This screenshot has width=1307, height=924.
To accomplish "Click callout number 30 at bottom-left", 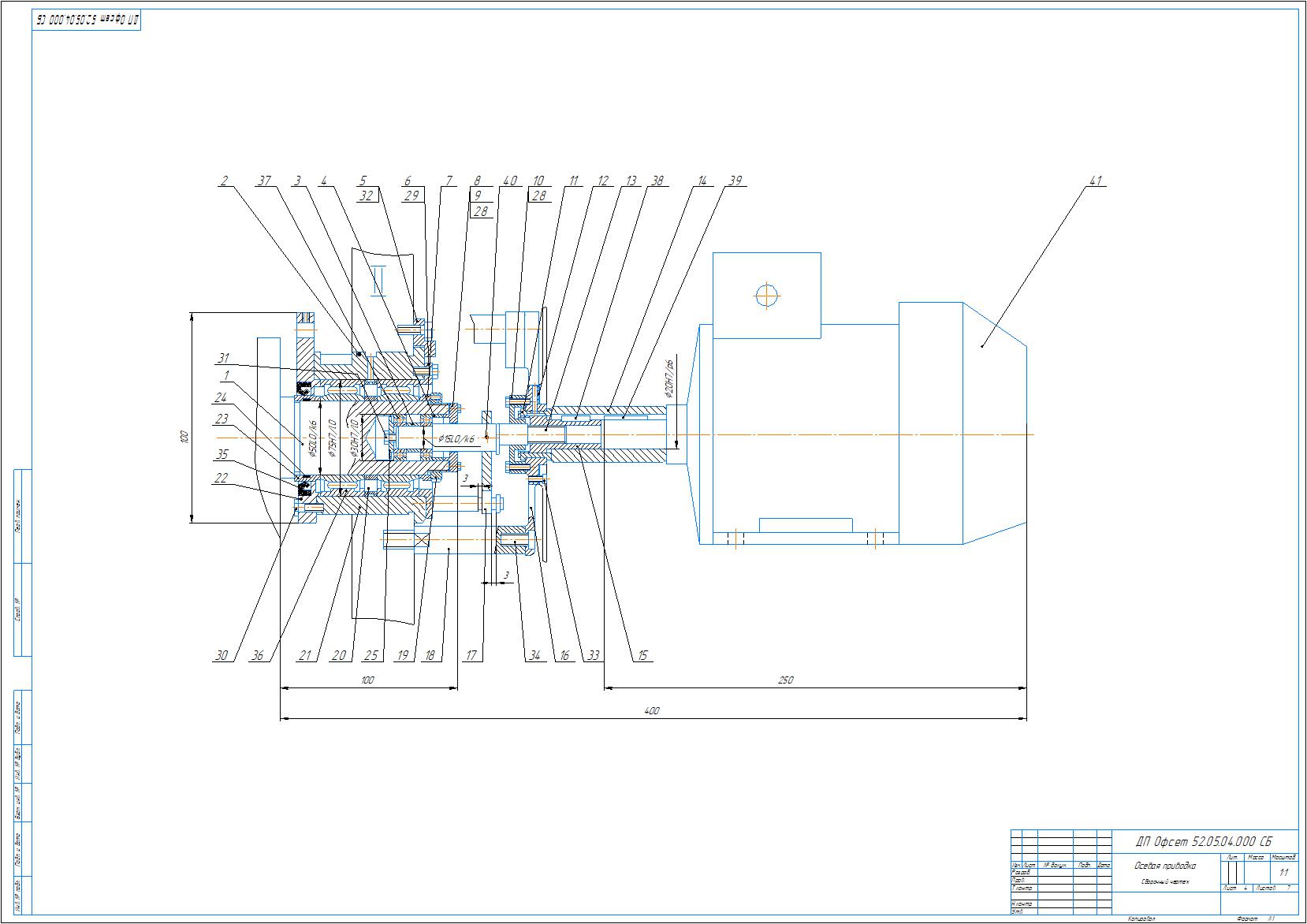I will click(224, 655).
